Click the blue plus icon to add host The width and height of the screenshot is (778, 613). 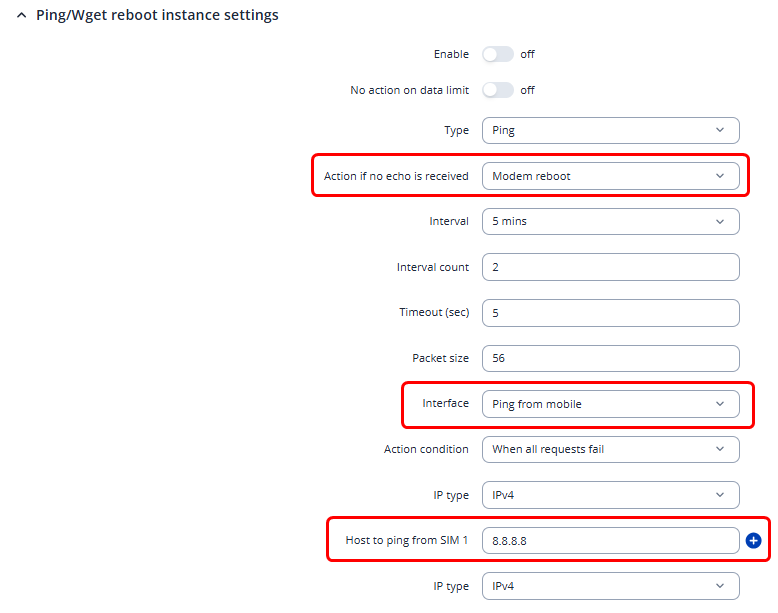click(x=754, y=541)
